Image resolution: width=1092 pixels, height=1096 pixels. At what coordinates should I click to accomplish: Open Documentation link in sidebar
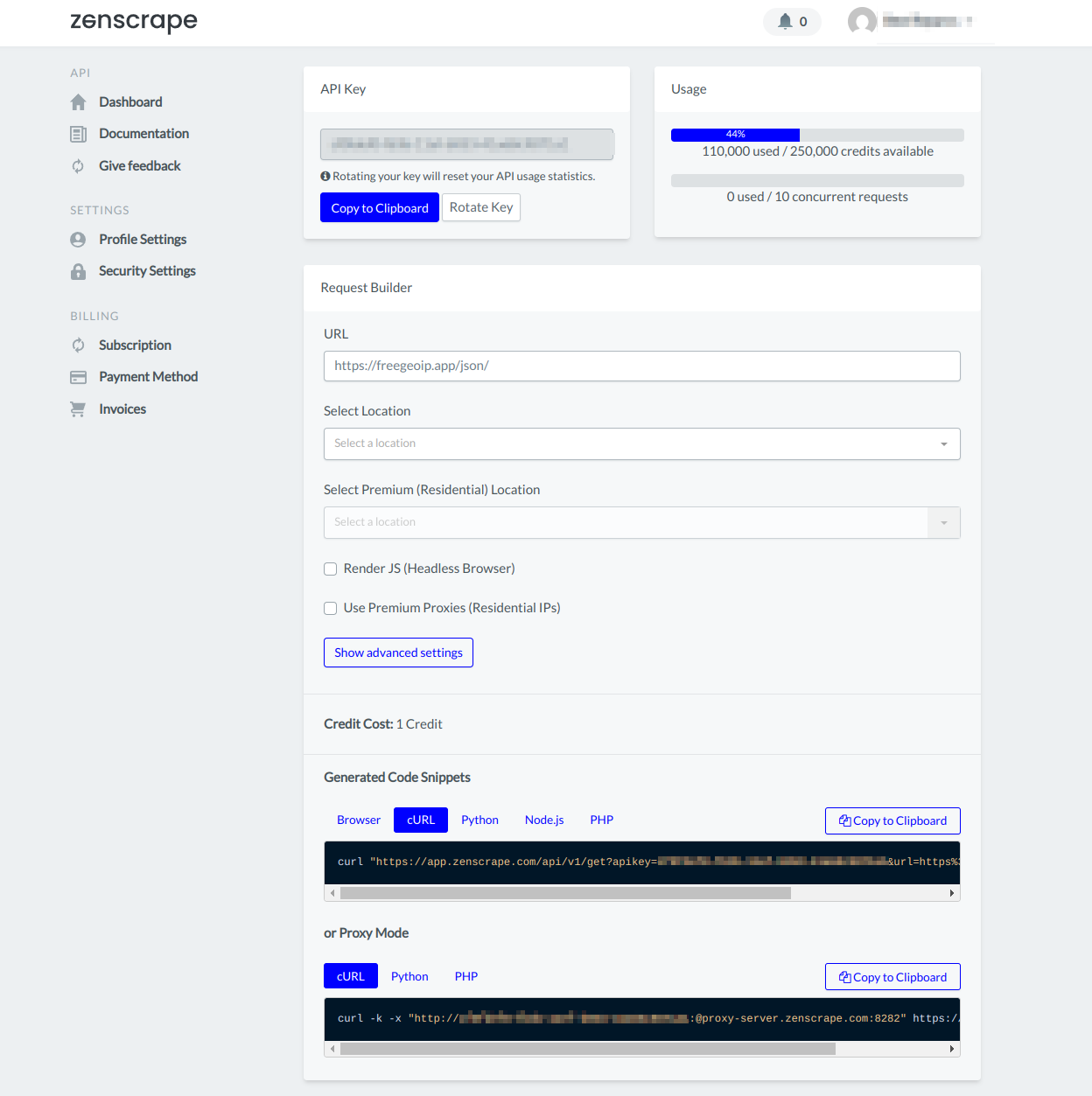[x=144, y=134]
